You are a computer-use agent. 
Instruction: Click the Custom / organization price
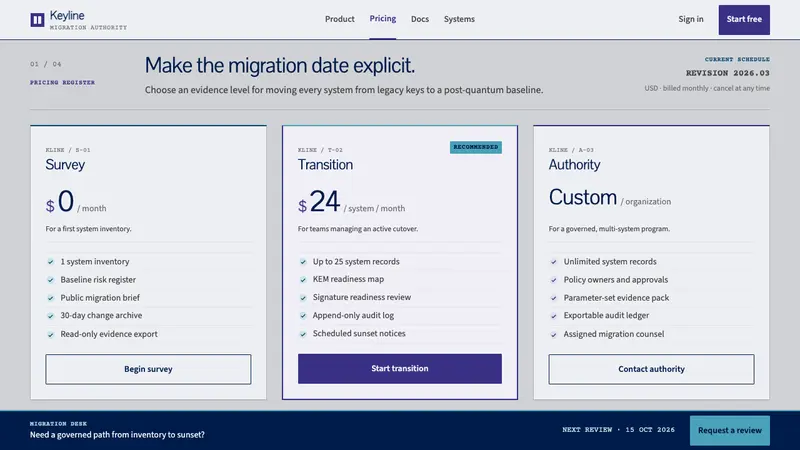[x=610, y=198]
